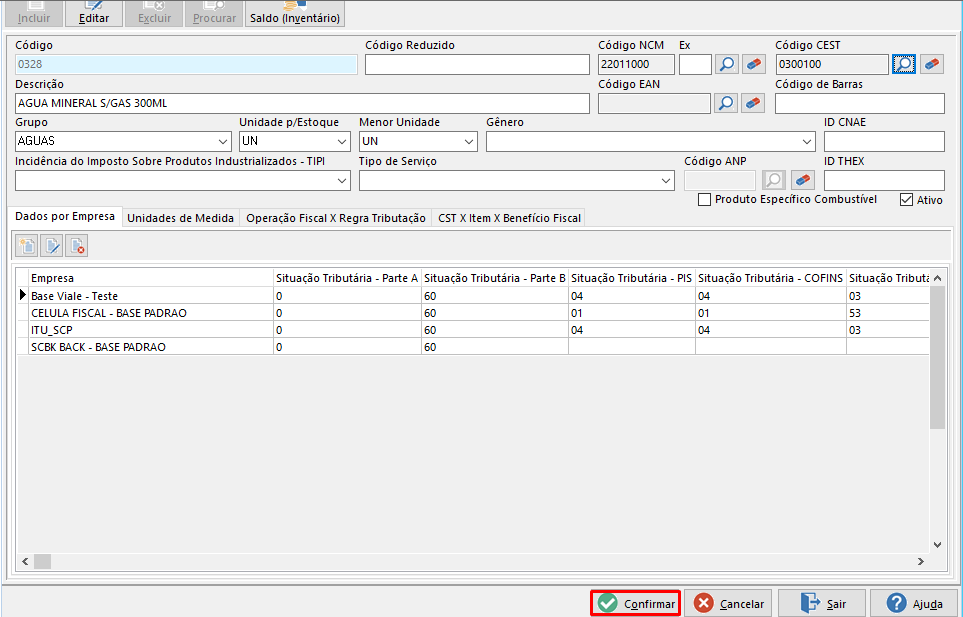
Task: Select the ITU_SCP row
Action: click(x=473, y=330)
